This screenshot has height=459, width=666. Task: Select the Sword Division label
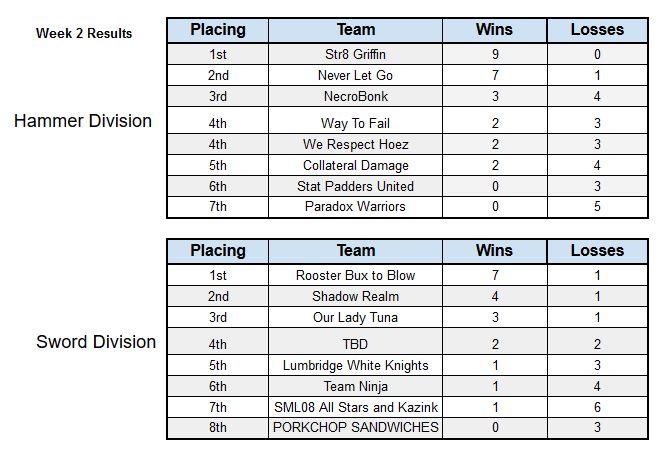click(96, 342)
